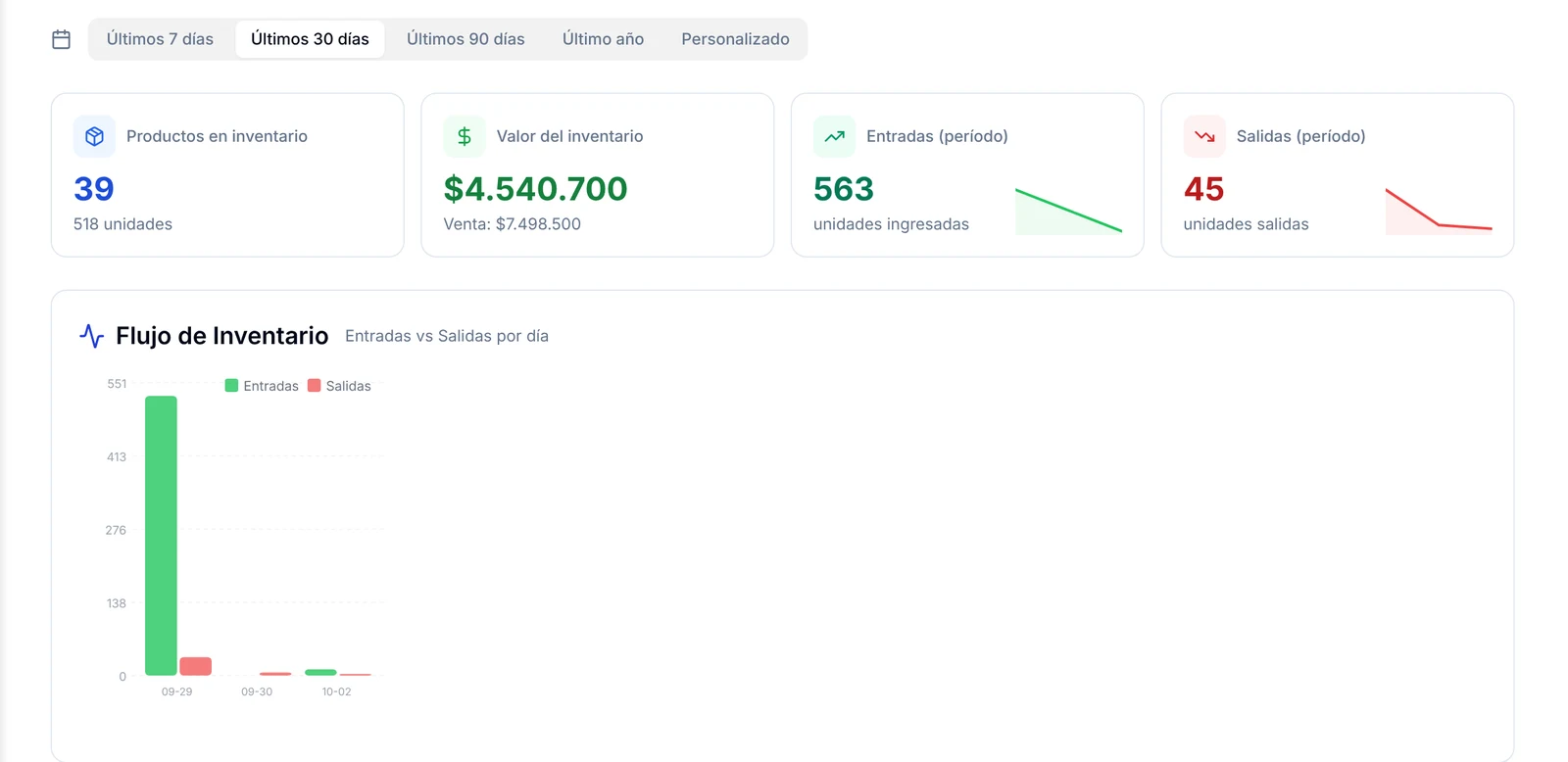Screen dimensions: 1568x762
Task: Switch to the Últimos 90 días tab
Action: [x=465, y=39]
